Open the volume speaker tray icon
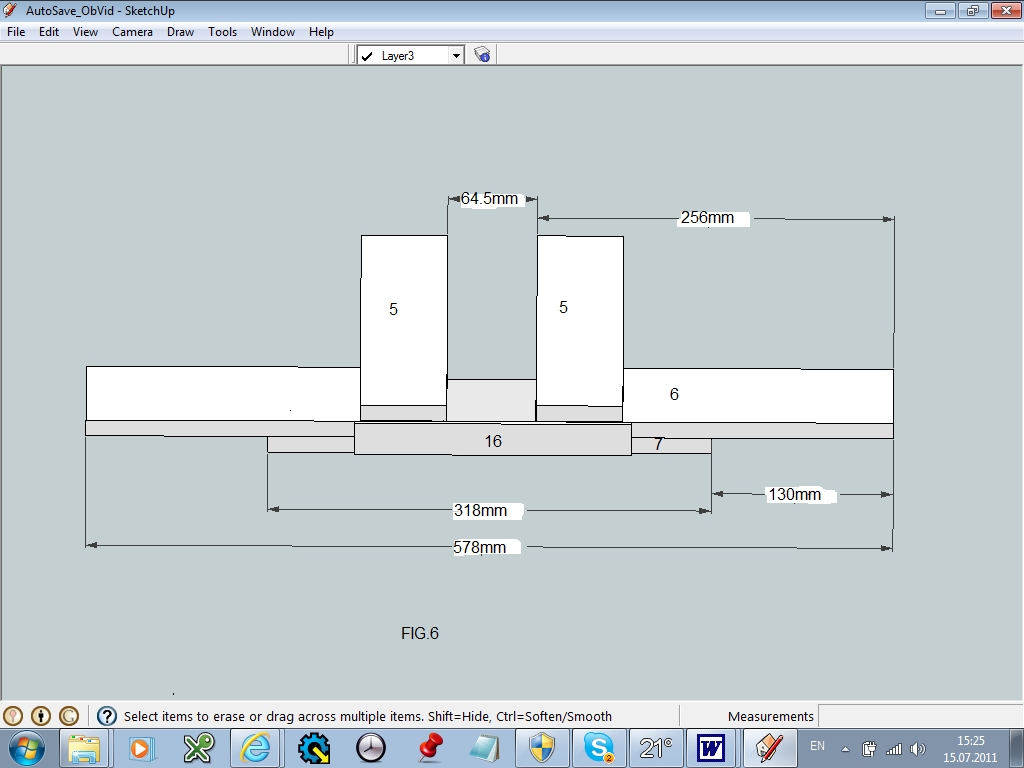Viewport: 1024px width, 768px height. [x=918, y=749]
